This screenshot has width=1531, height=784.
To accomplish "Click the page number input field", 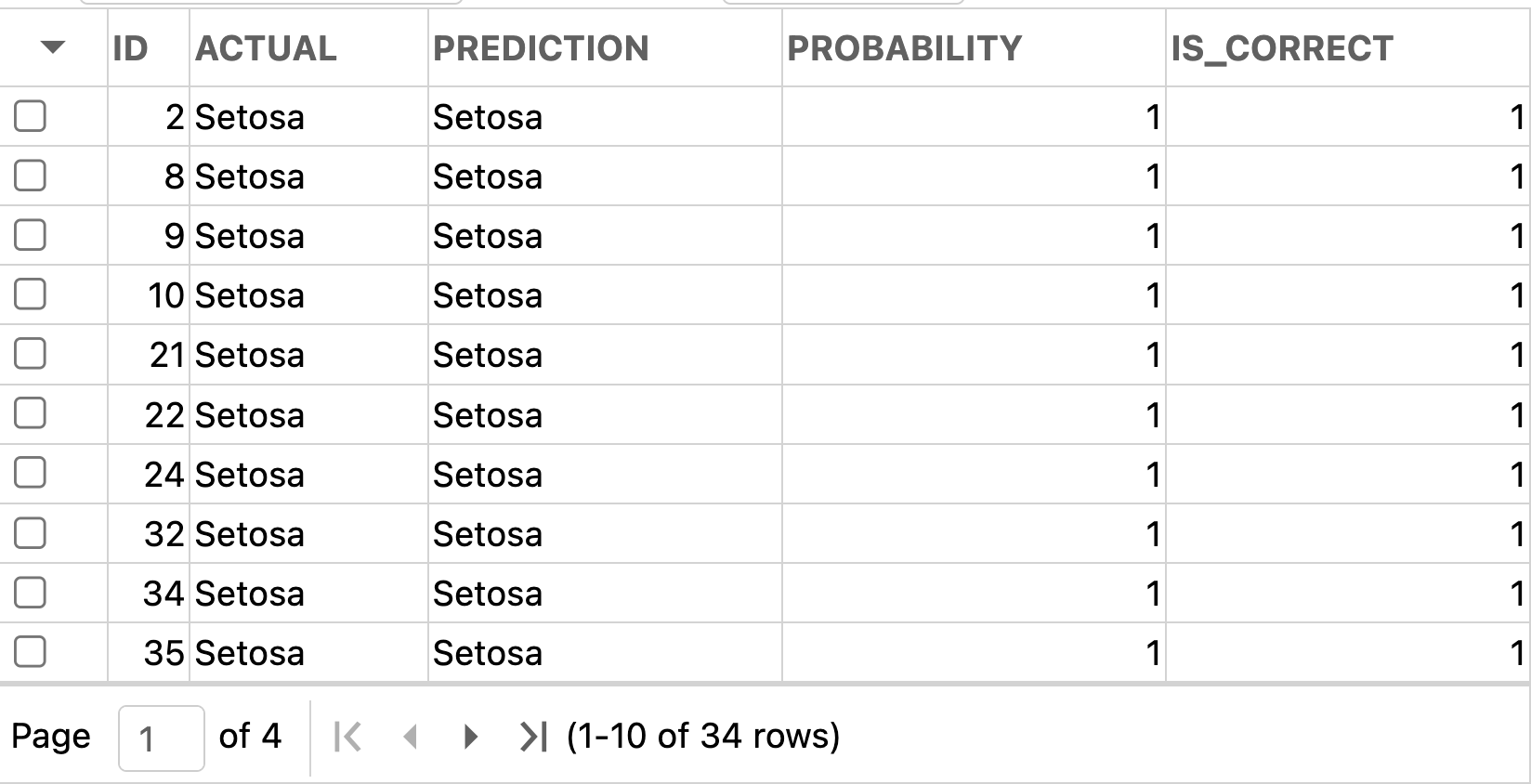I will tap(162, 738).
